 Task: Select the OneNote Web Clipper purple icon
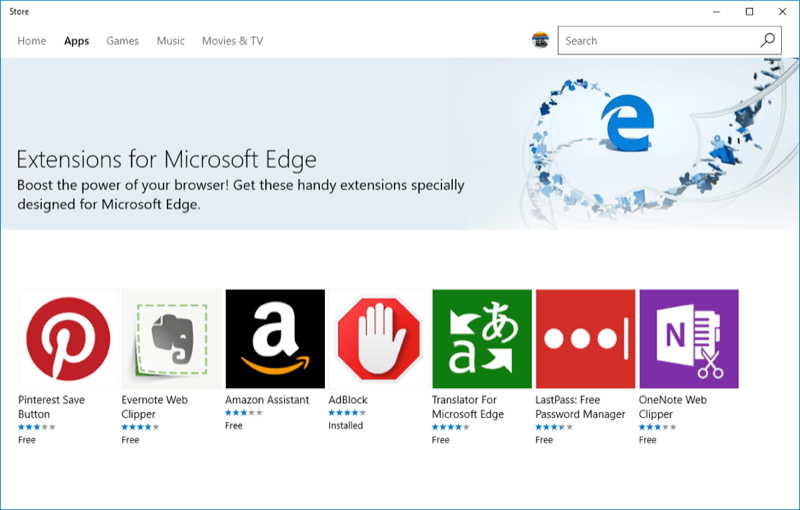[689, 339]
